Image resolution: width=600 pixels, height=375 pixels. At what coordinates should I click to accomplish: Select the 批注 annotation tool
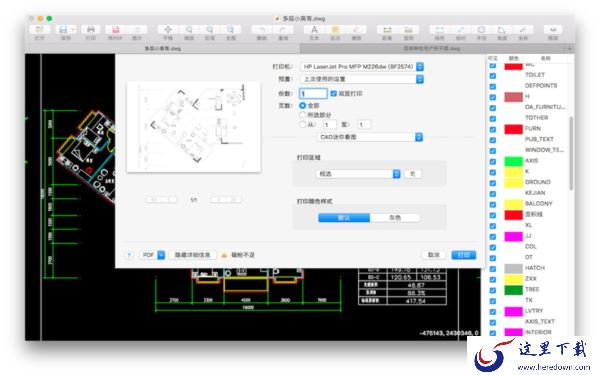(335, 29)
